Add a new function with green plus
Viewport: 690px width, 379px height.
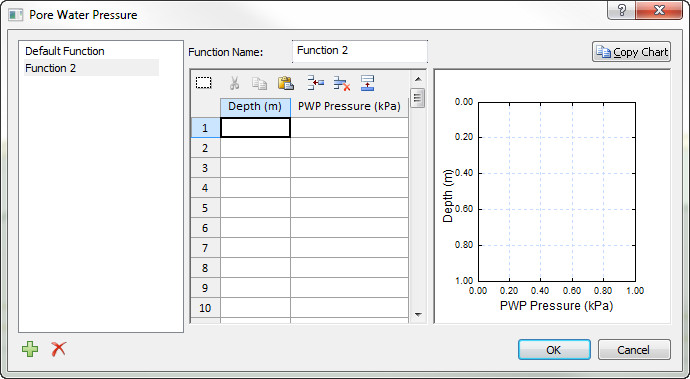pyautogui.click(x=30, y=350)
